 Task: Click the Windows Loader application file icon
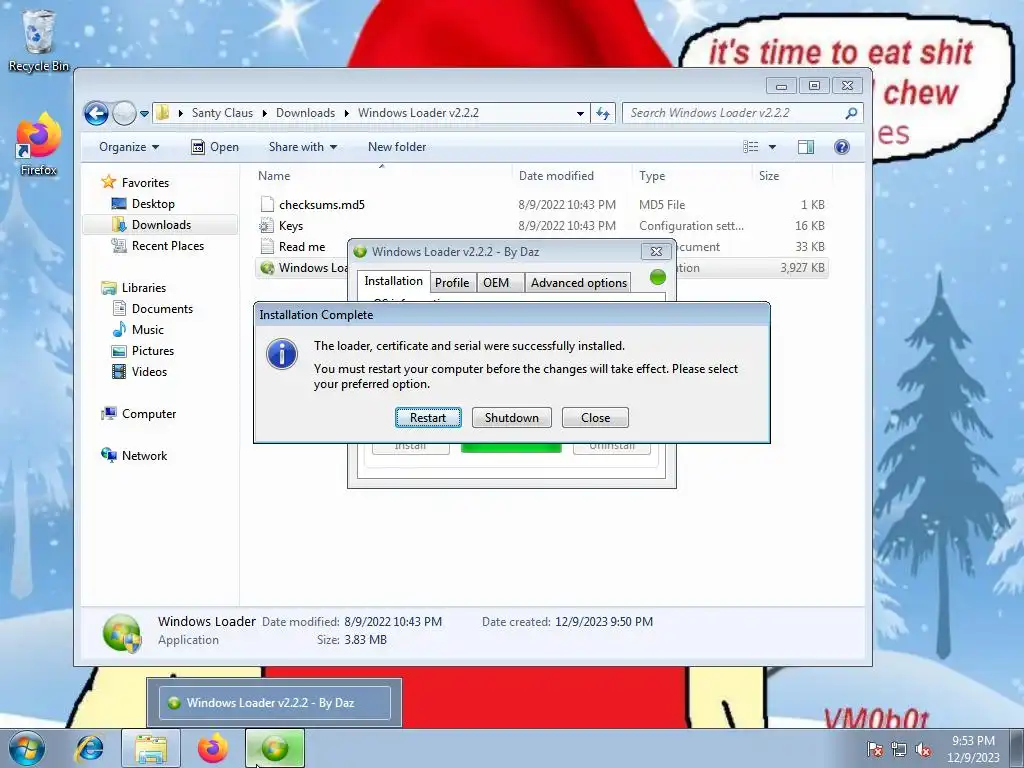tap(266, 268)
